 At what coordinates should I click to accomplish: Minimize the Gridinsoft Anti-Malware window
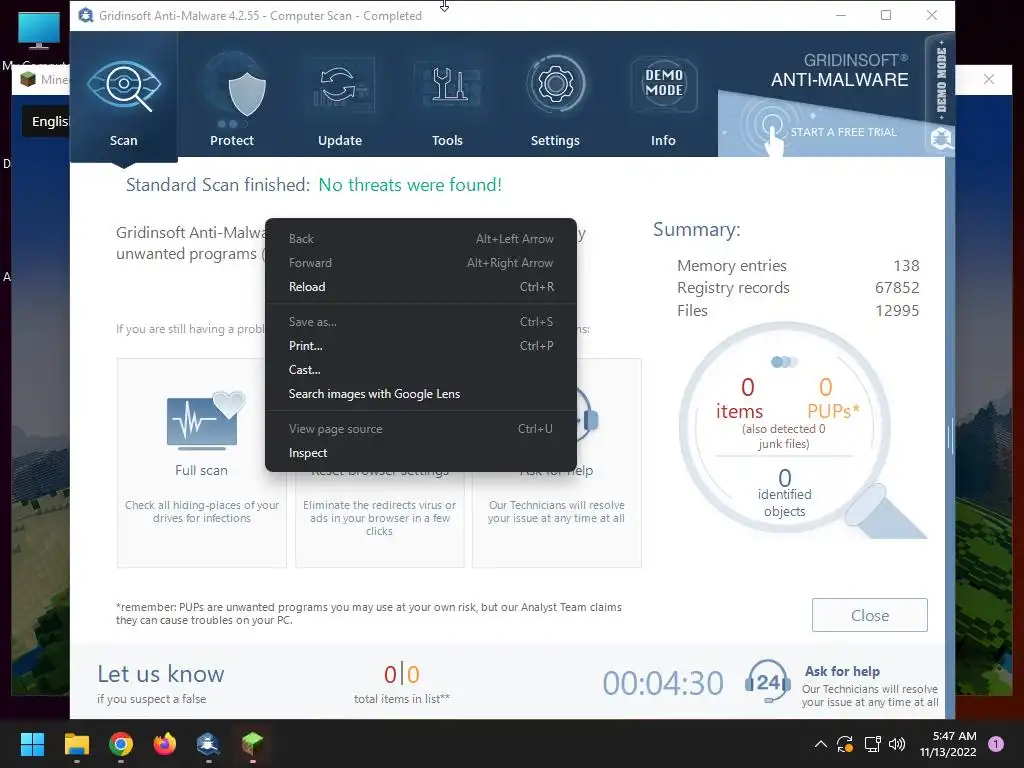(841, 15)
